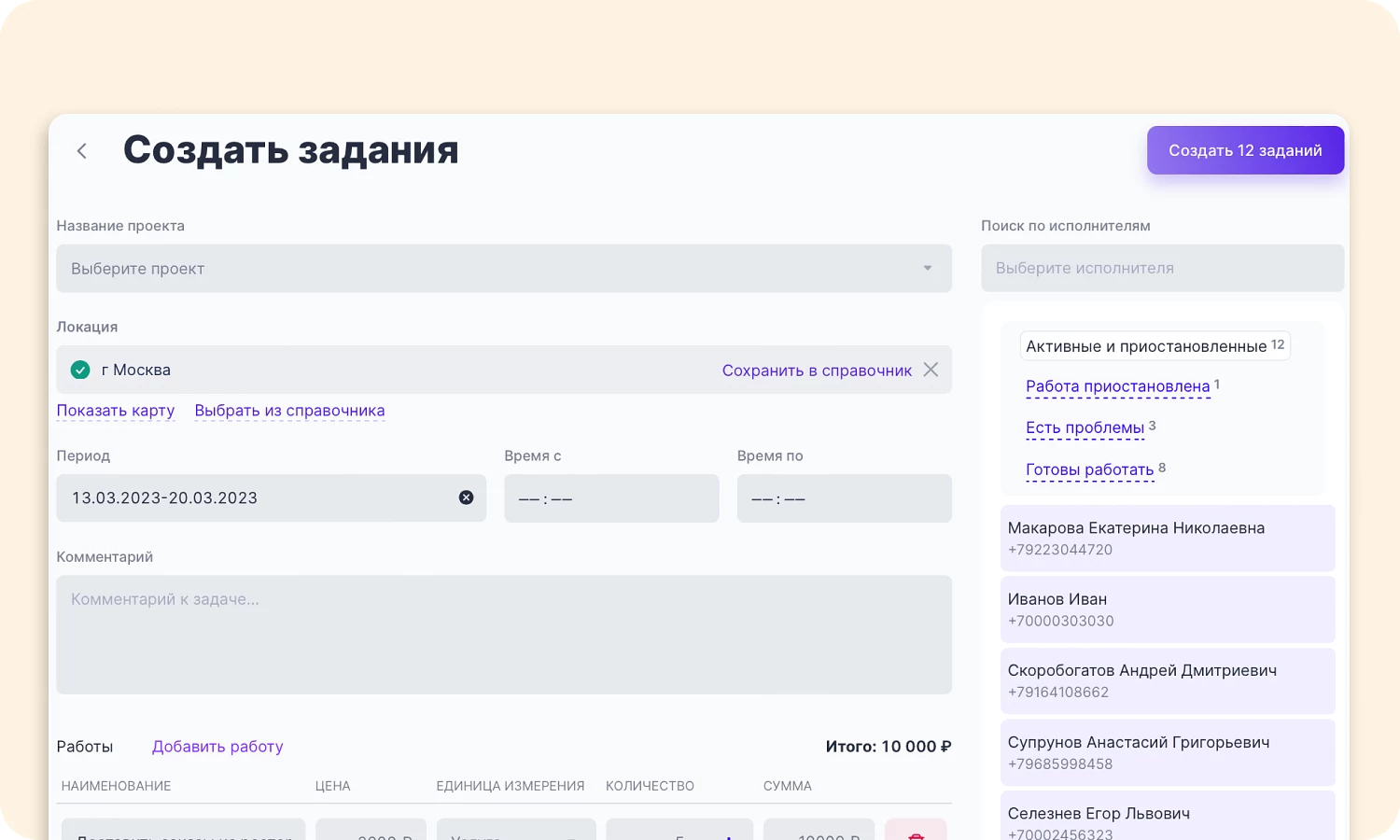This screenshot has width=1400, height=840.
Task: Clear the period date range
Action: point(466,497)
